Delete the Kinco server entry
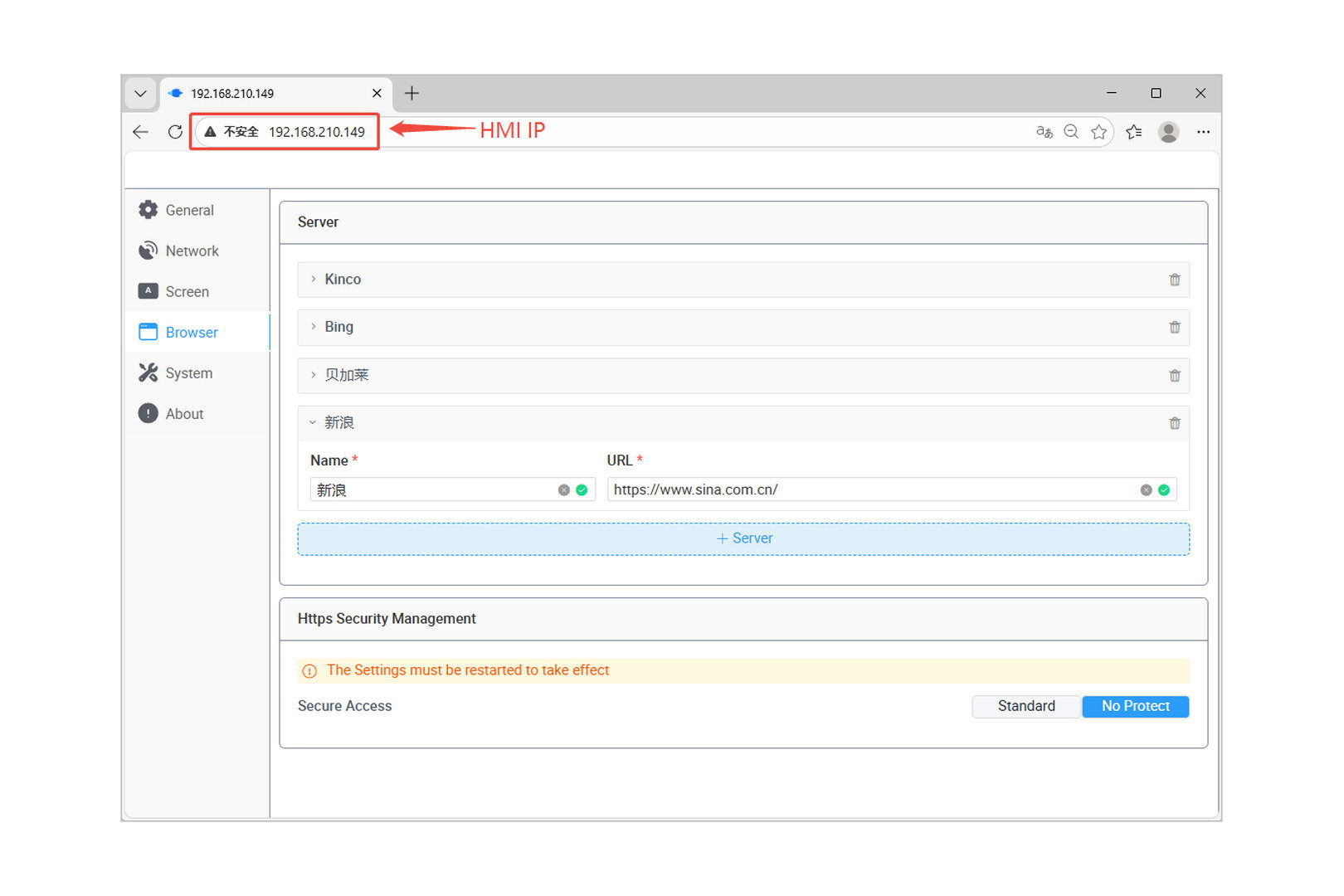The image size is (1344, 896). (x=1175, y=280)
